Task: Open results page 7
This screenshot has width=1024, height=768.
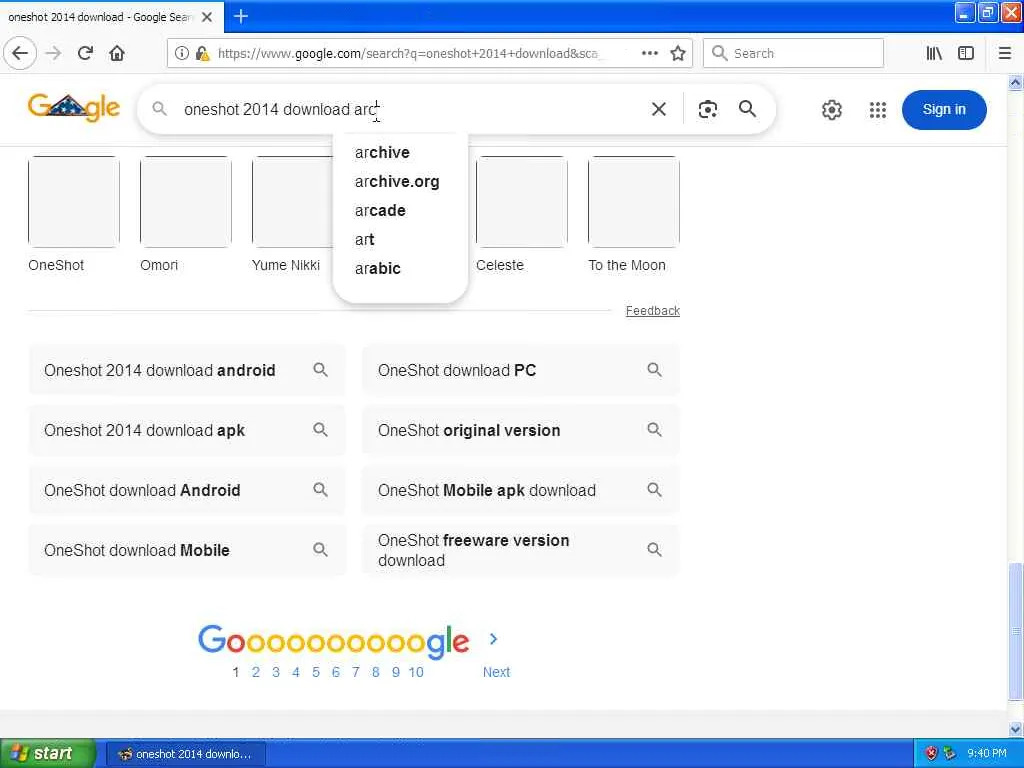Action: click(x=355, y=672)
